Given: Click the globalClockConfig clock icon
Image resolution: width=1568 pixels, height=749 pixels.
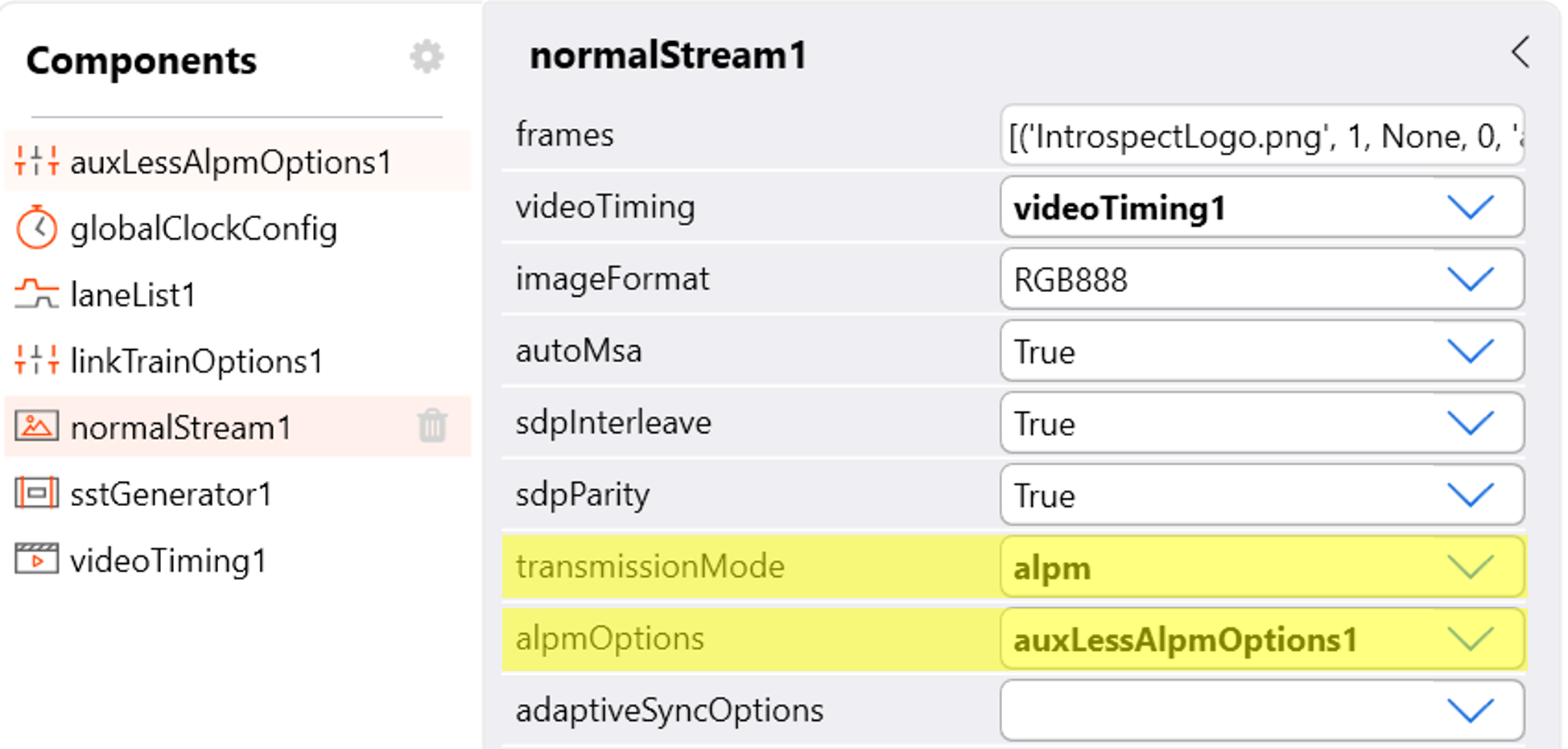Looking at the screenshot, I should click(x=38, y=228).
